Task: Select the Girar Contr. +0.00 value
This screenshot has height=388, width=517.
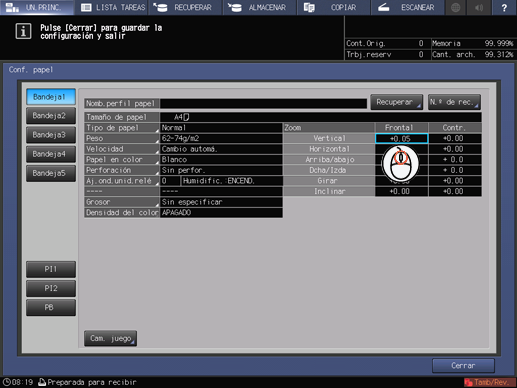Action: pyautogui.click(x=455, y=181)
